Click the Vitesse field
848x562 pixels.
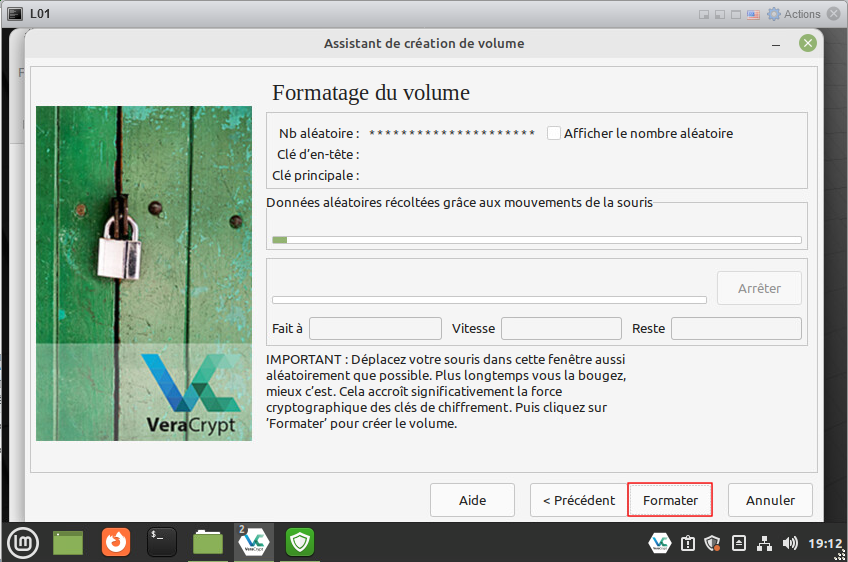(561, 329)
